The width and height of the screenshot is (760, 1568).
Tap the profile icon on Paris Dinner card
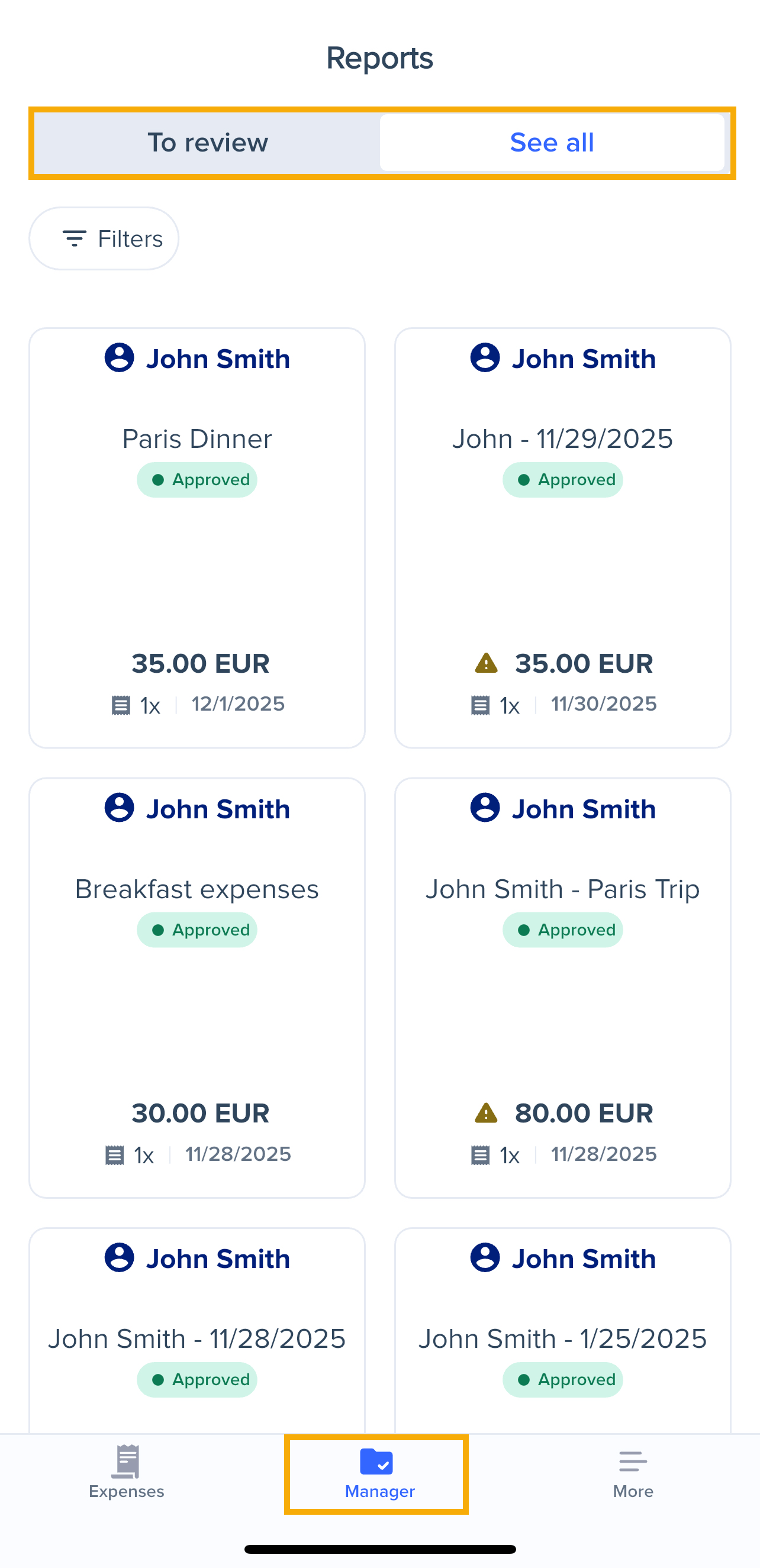pos(120,358)
